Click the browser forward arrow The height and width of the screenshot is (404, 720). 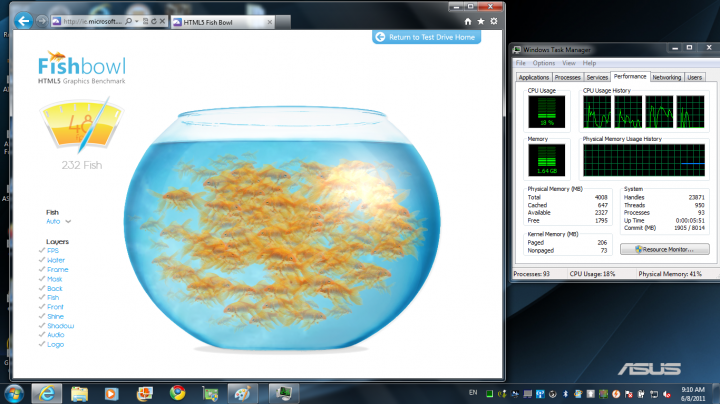[x=42, y=21]
